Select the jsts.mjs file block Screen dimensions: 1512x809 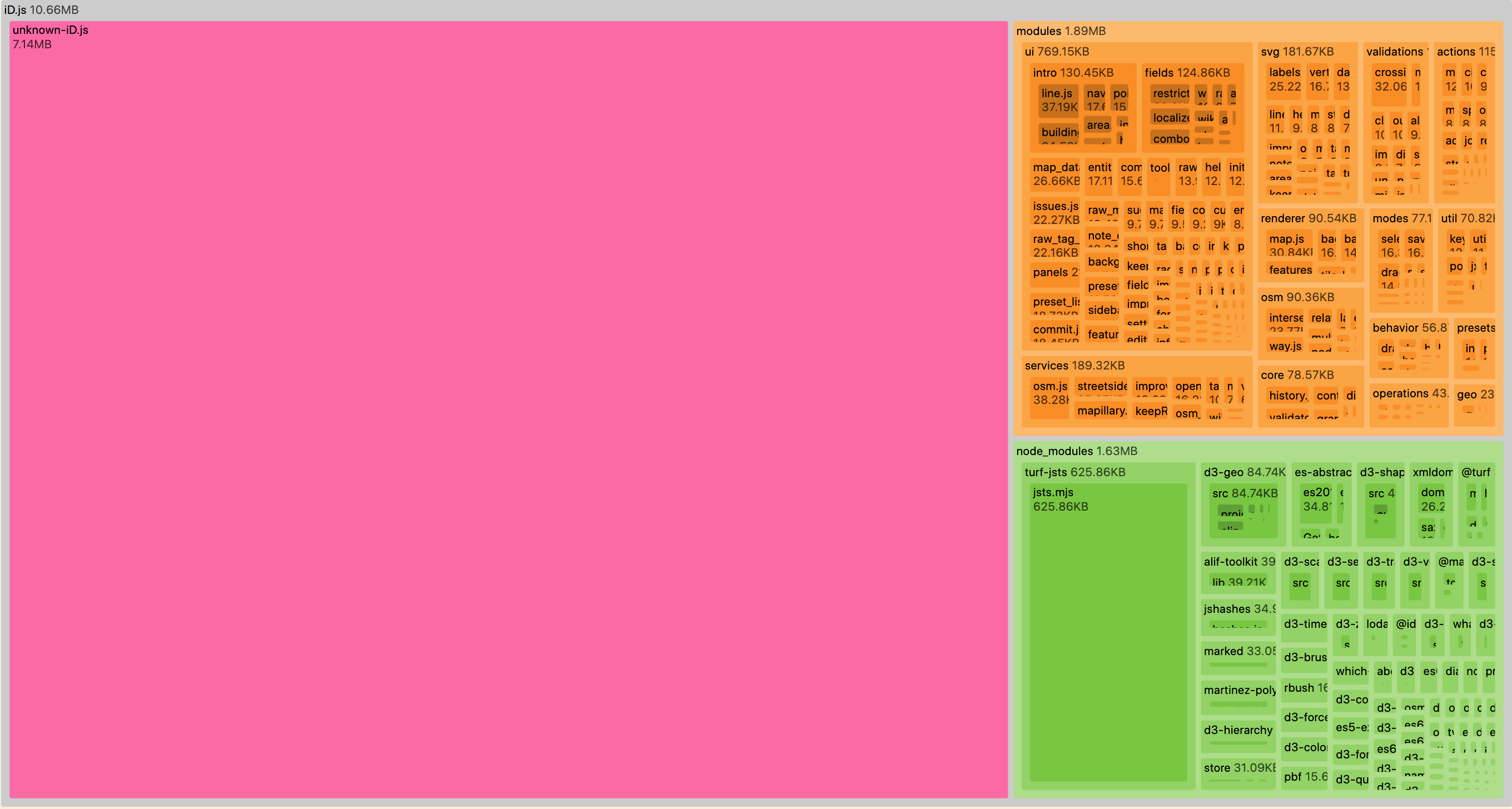[x=1109, y=633]
